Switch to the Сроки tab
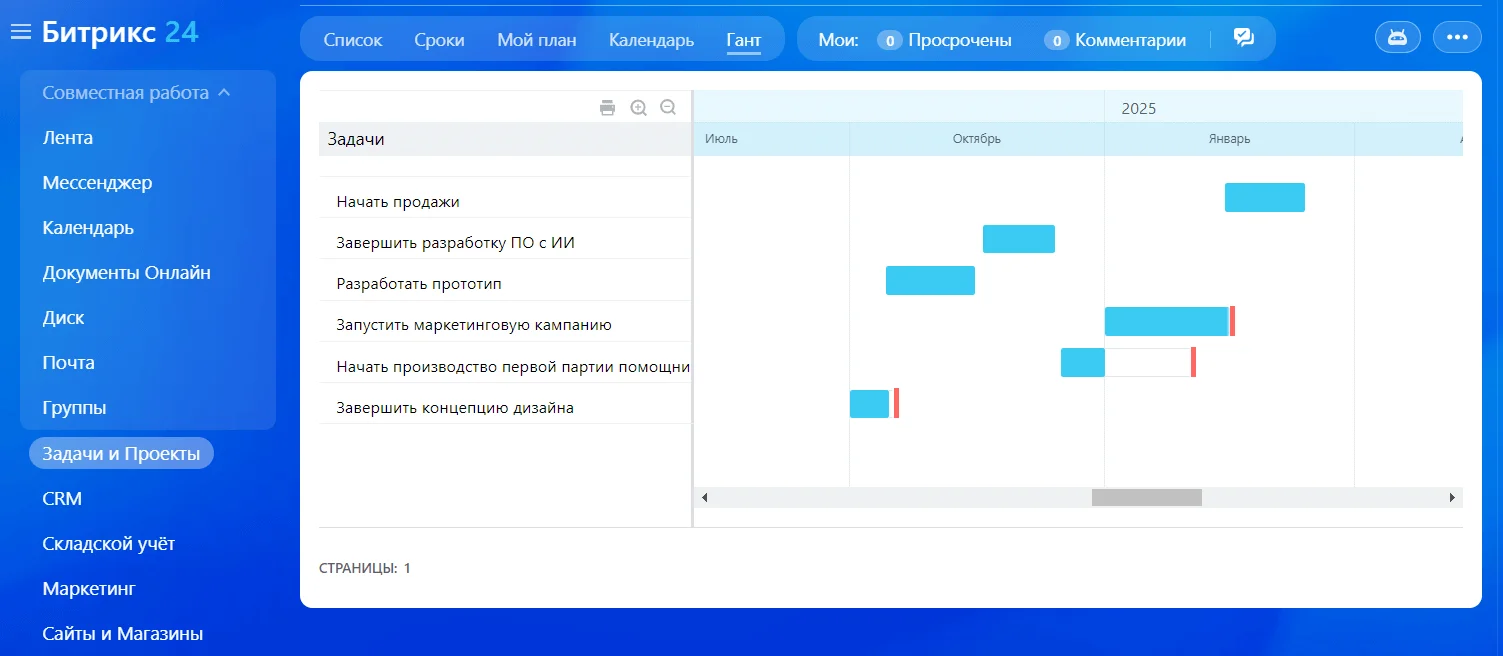This screenshot has height=656, width=1503. tap(440, 40)
